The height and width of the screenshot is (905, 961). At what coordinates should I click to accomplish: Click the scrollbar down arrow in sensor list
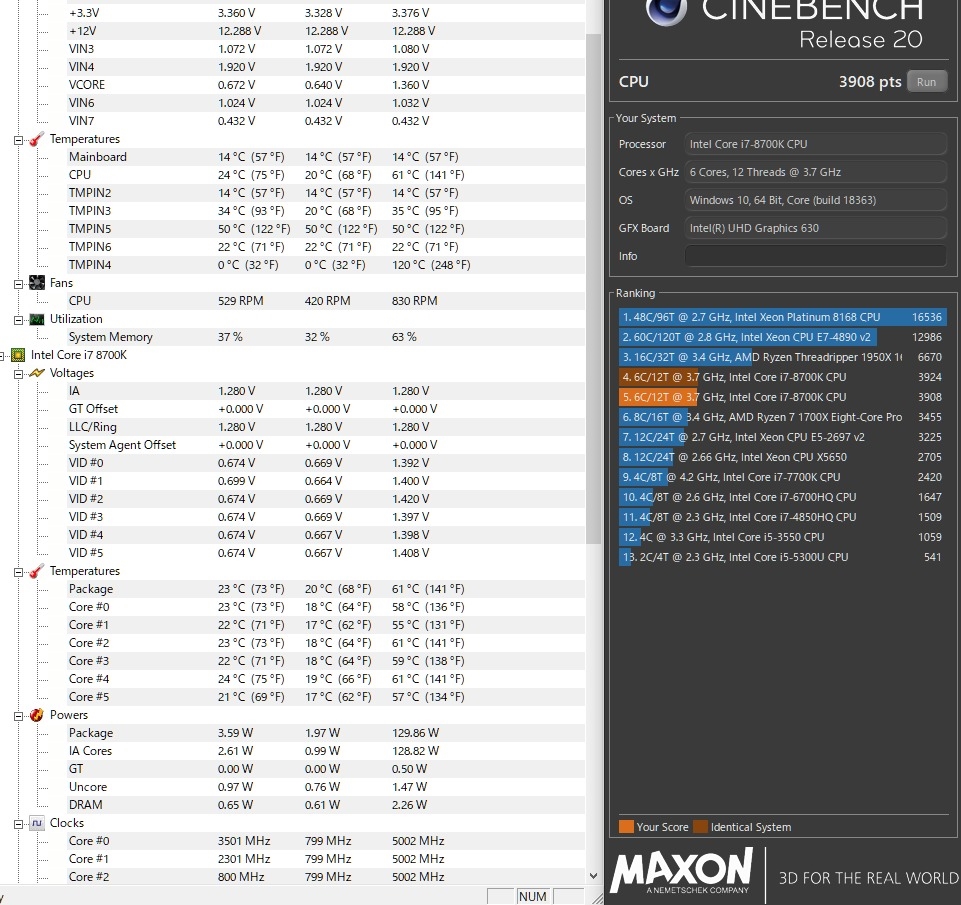[x=593, y=876]
